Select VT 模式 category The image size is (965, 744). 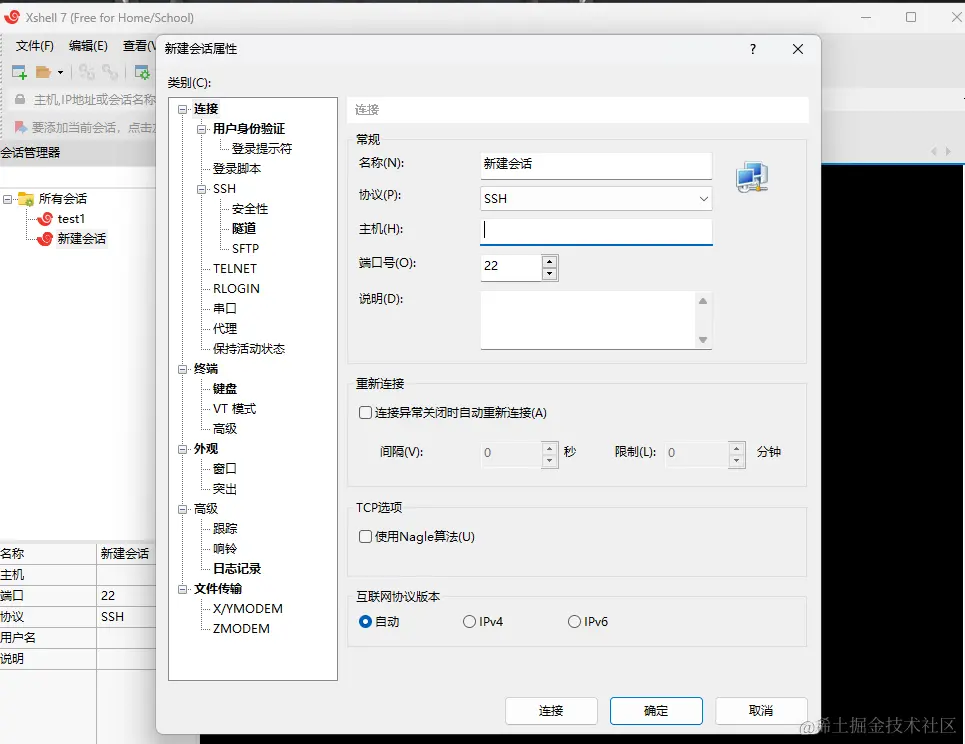coord(234,409)
